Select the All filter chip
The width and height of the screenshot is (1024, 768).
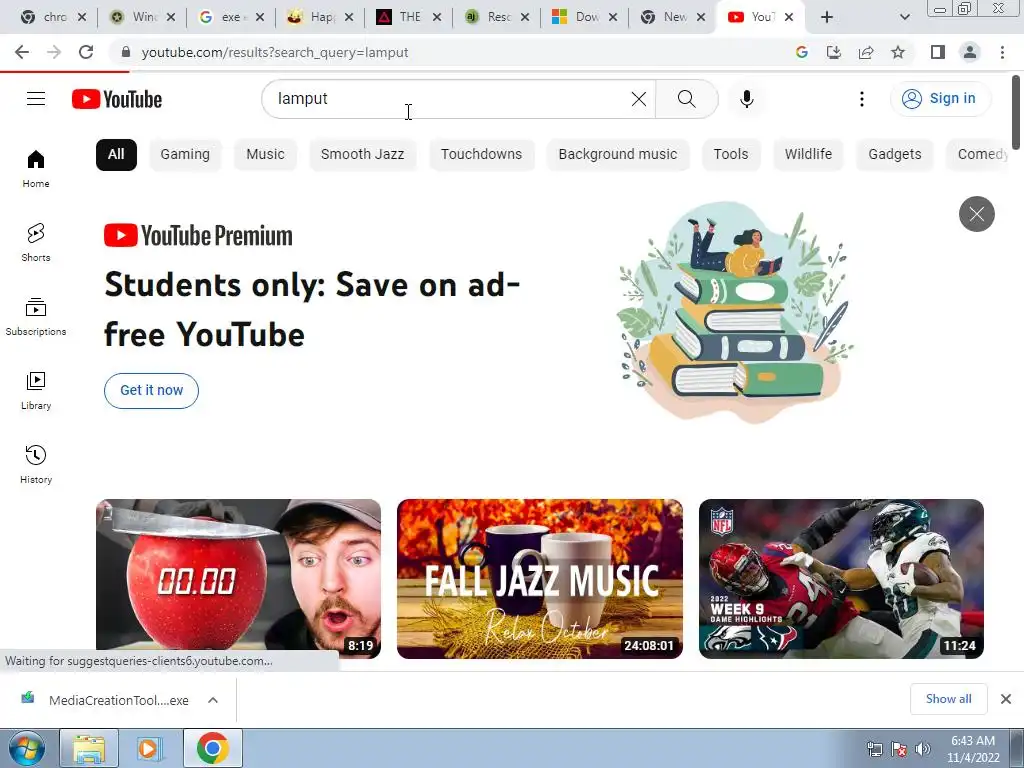tap(116, 155)
